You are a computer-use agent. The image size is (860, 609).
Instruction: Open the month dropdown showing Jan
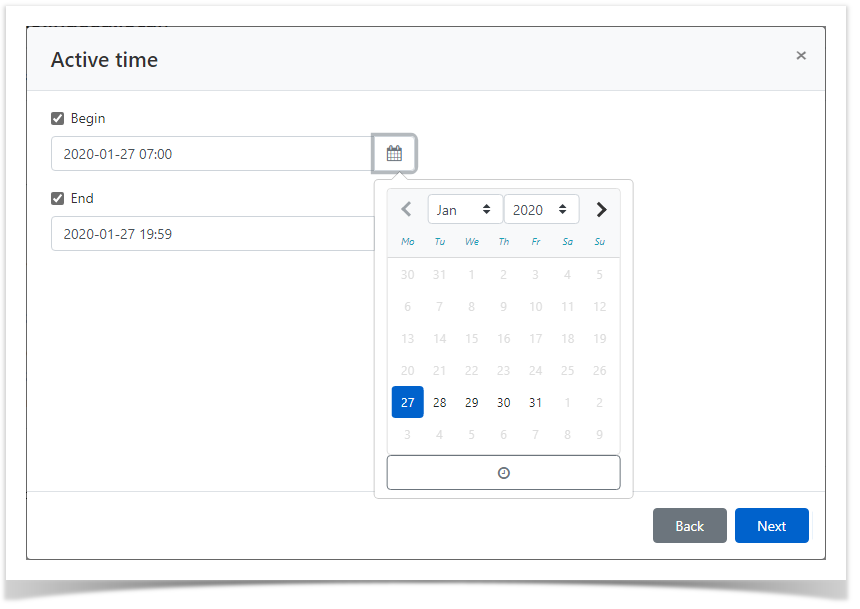(465, 209)
